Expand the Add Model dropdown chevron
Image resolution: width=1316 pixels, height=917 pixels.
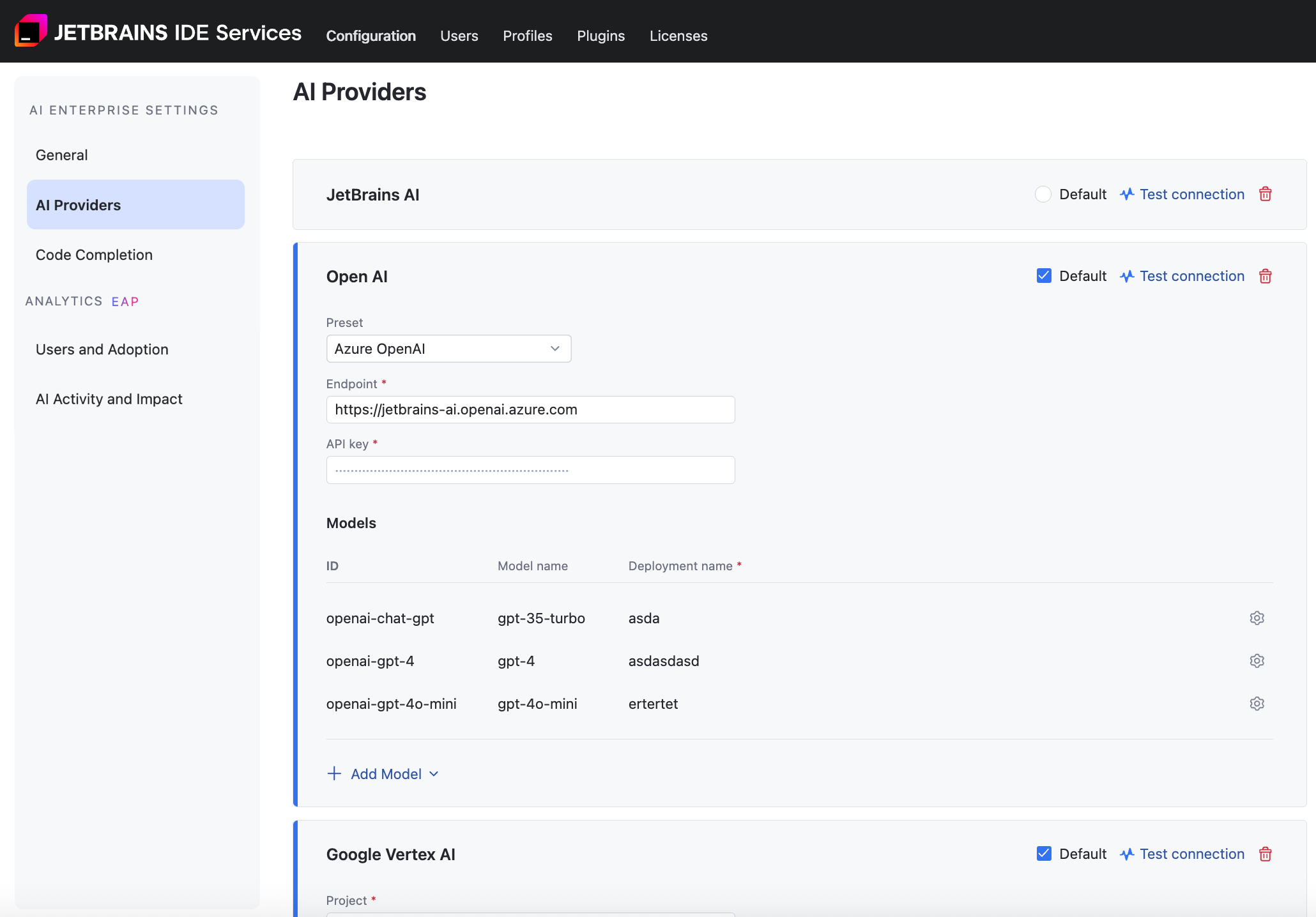coord(434,774)
